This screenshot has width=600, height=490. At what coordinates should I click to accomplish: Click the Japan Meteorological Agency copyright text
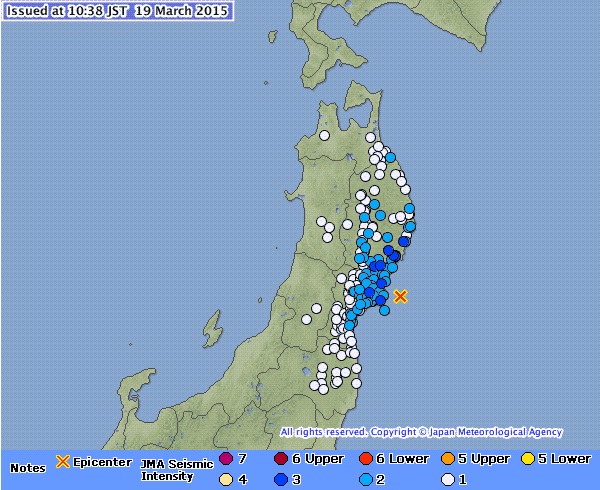(x=421, y=433)
